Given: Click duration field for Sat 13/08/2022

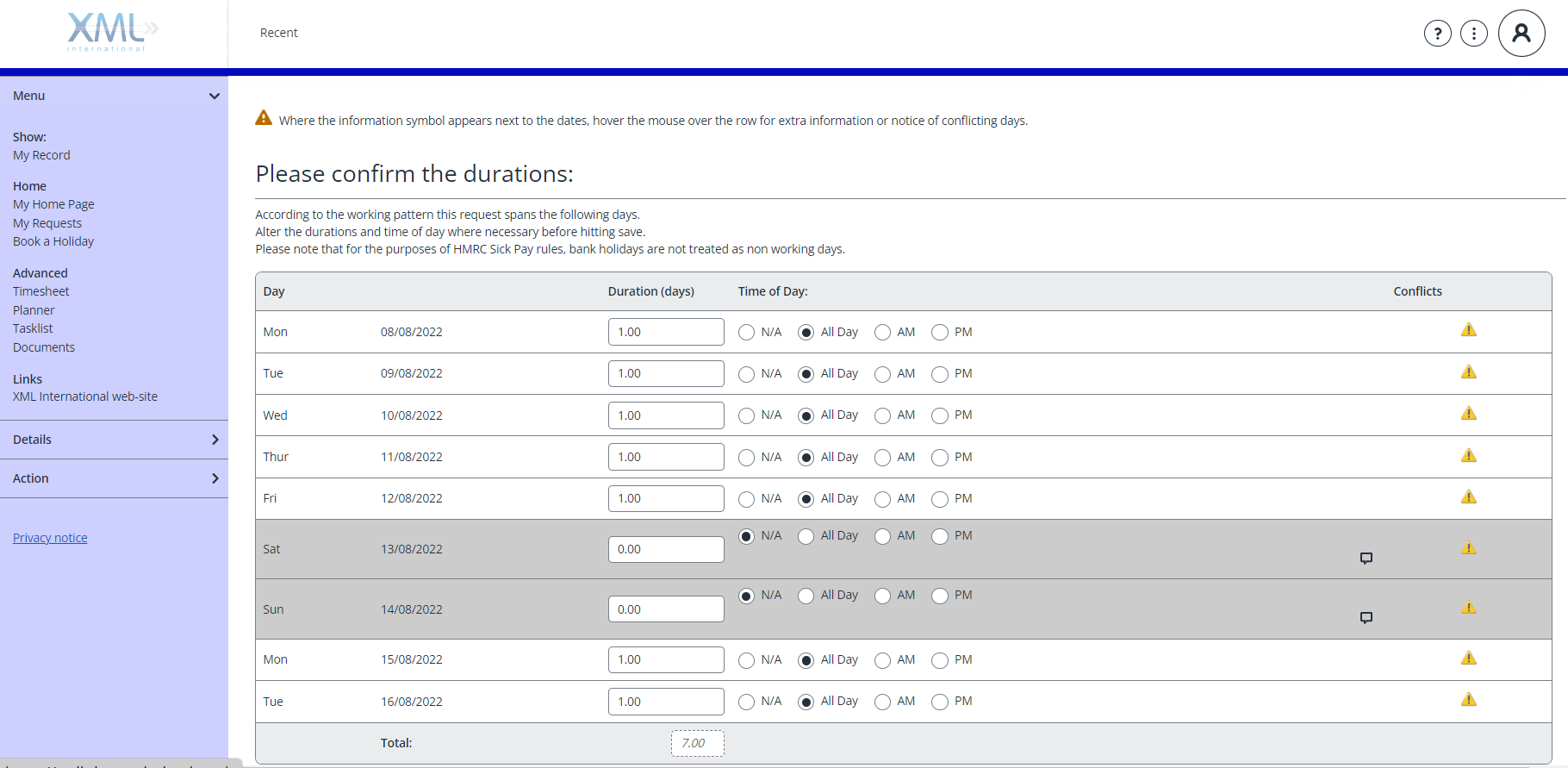Looking at the screenshot, I should 666,549.
